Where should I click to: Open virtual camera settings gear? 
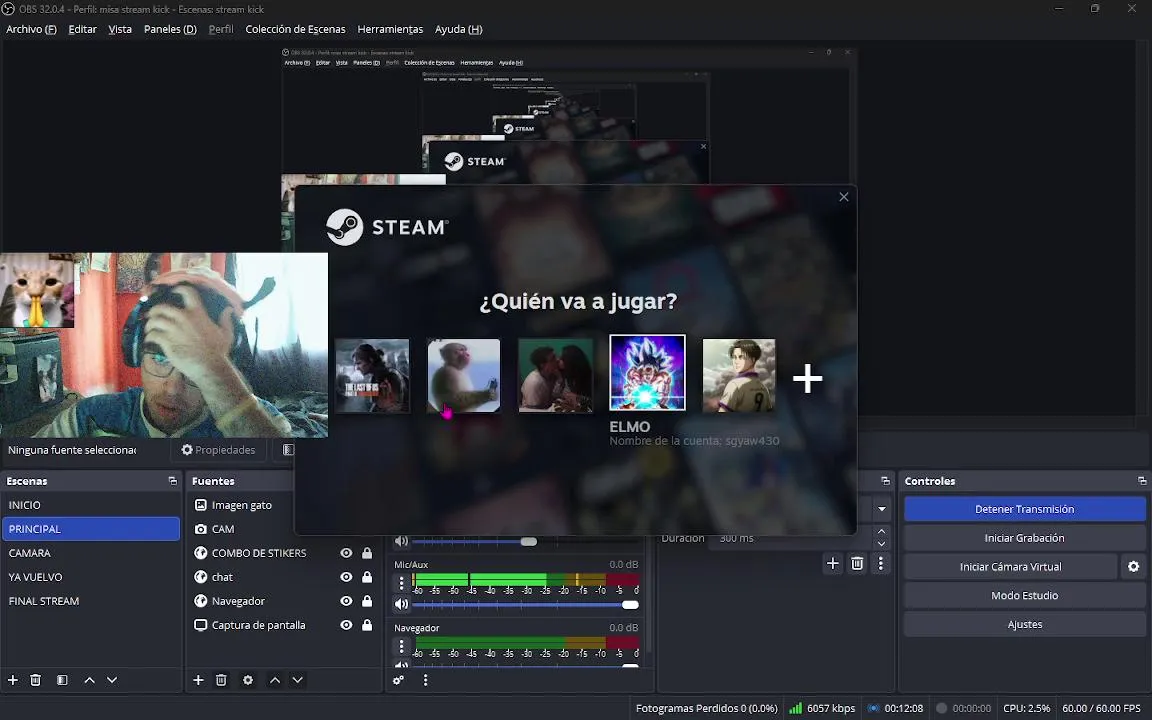pos(1134,566)
